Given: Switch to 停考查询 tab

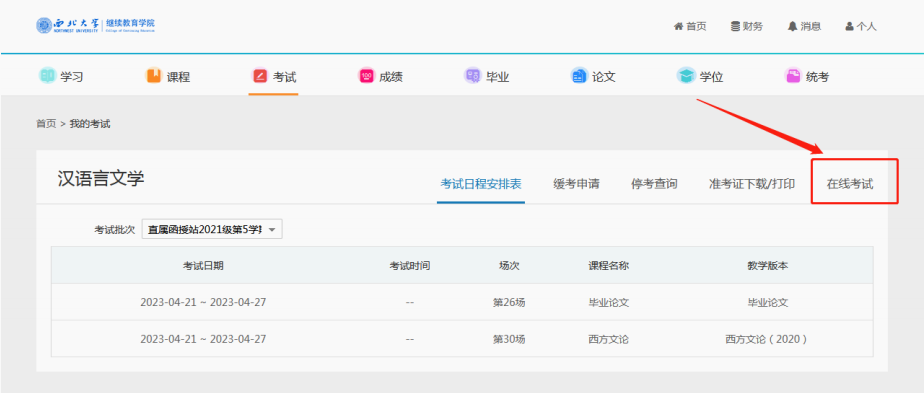Looking at the screenshot, I should coord(654,184).
